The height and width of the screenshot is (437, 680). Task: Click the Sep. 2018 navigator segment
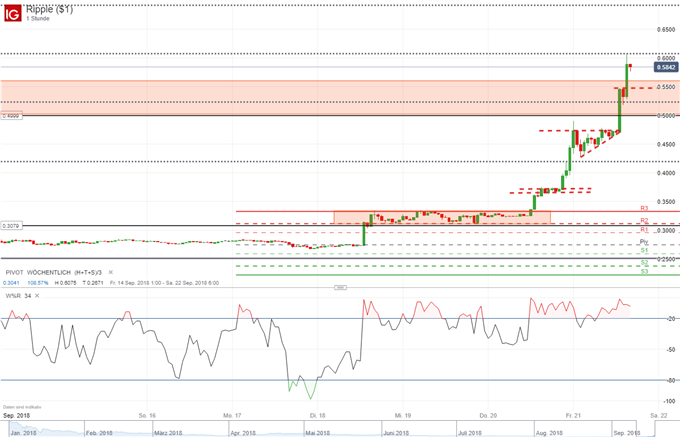point(627,433)
